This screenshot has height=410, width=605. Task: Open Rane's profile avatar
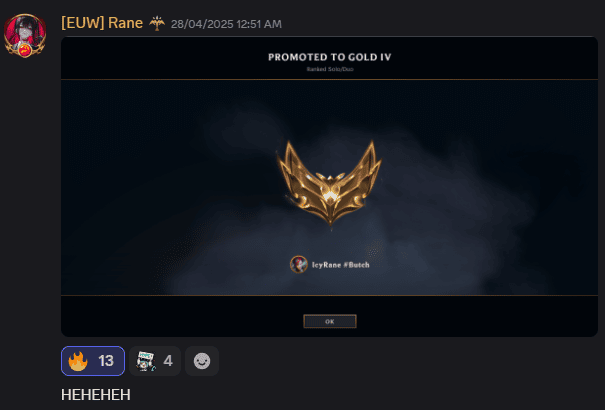click(x=25, y=35)
